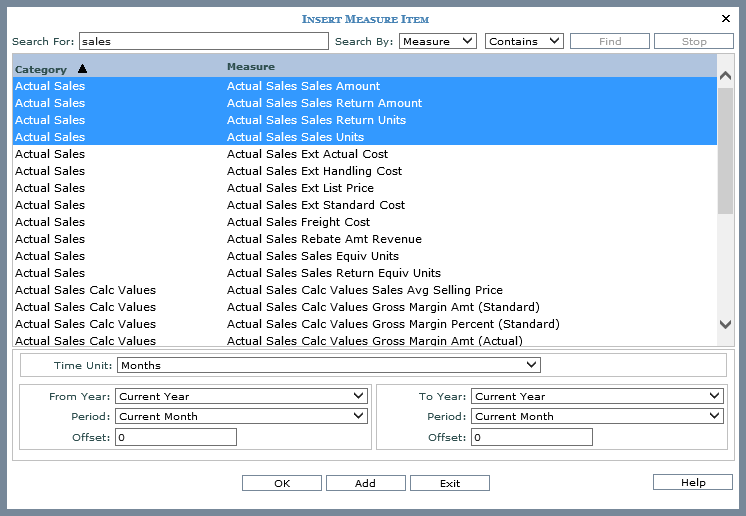Open Help for this dialog
This screenshot has width=746, height=516.
coord(692,482)
